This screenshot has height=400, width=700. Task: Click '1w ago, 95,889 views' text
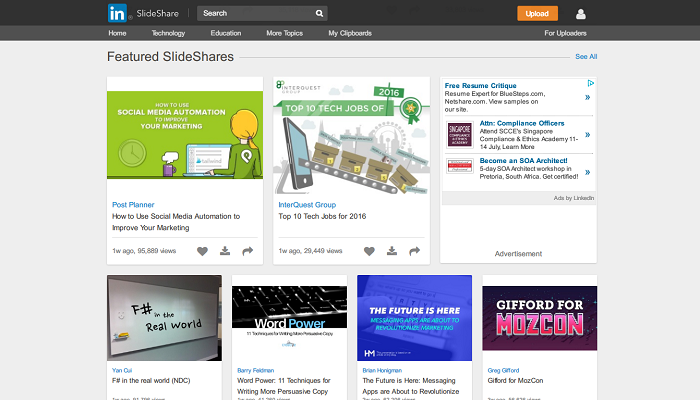coord(144,251)
